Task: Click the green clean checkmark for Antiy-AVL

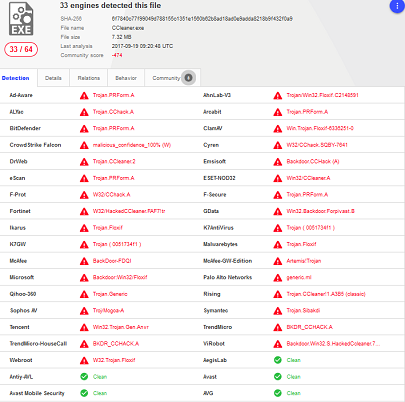Action: click(84, 377)
